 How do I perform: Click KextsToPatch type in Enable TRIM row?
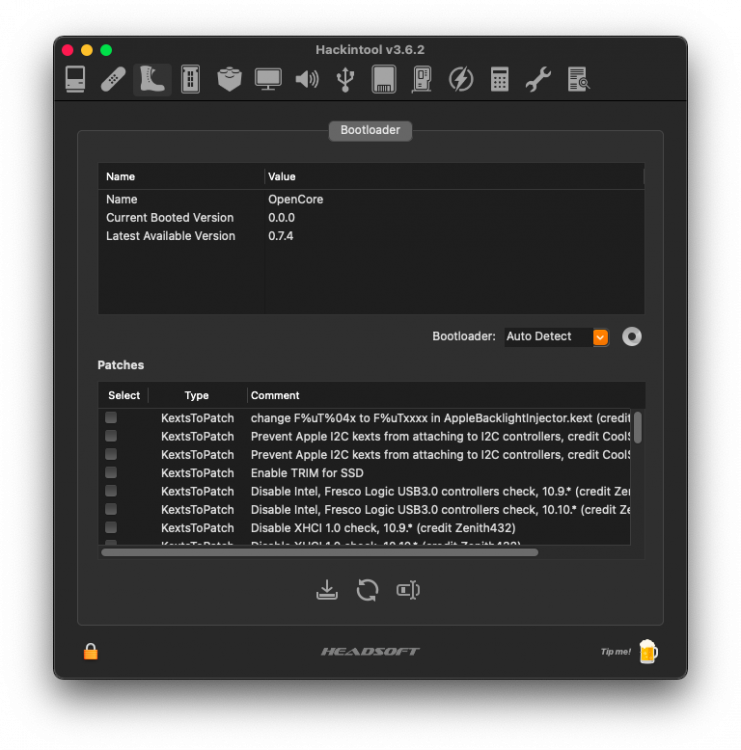[198, 473]
